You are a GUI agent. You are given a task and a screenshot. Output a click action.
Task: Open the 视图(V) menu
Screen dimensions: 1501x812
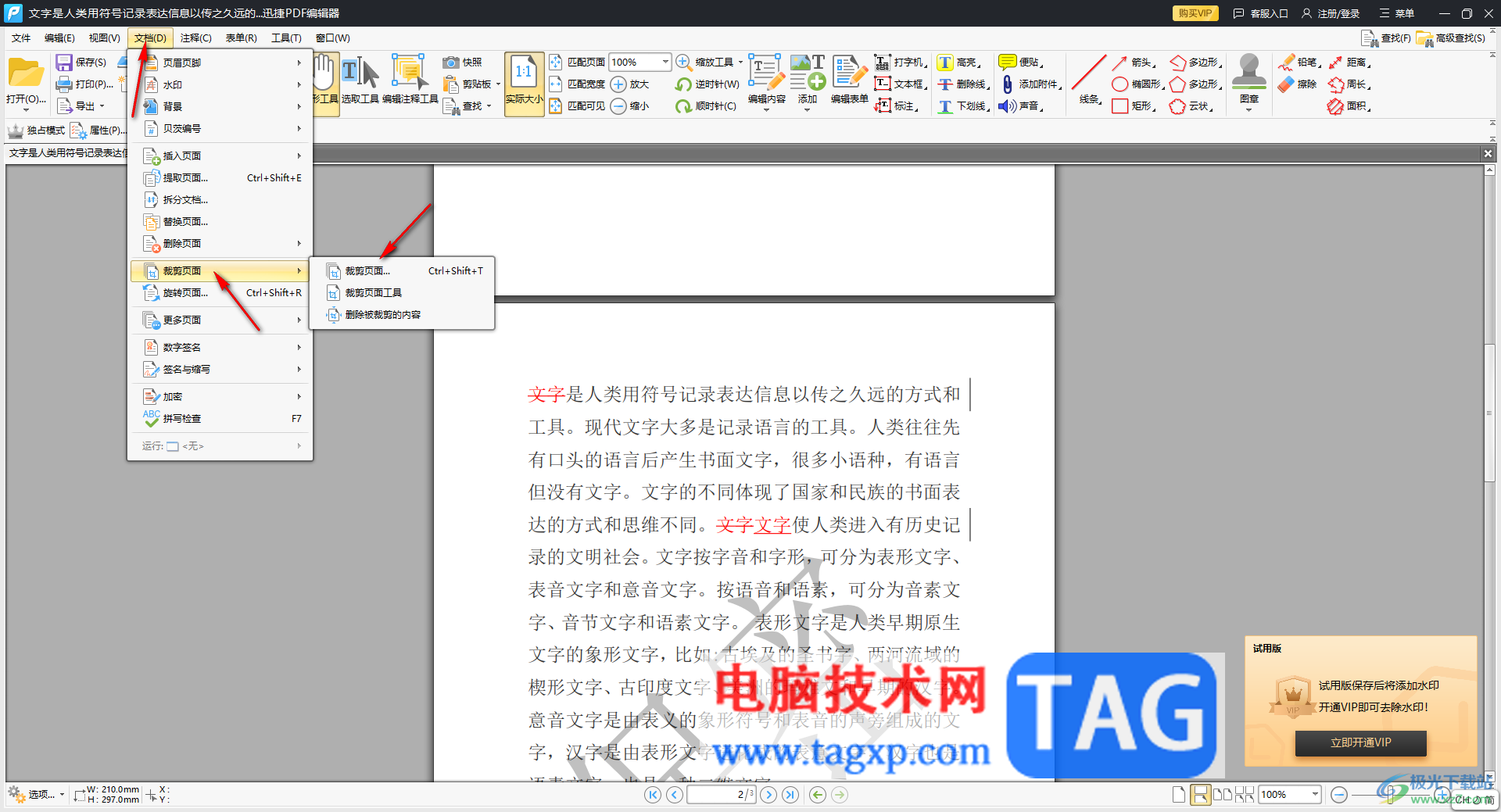[x=104, y=38]
